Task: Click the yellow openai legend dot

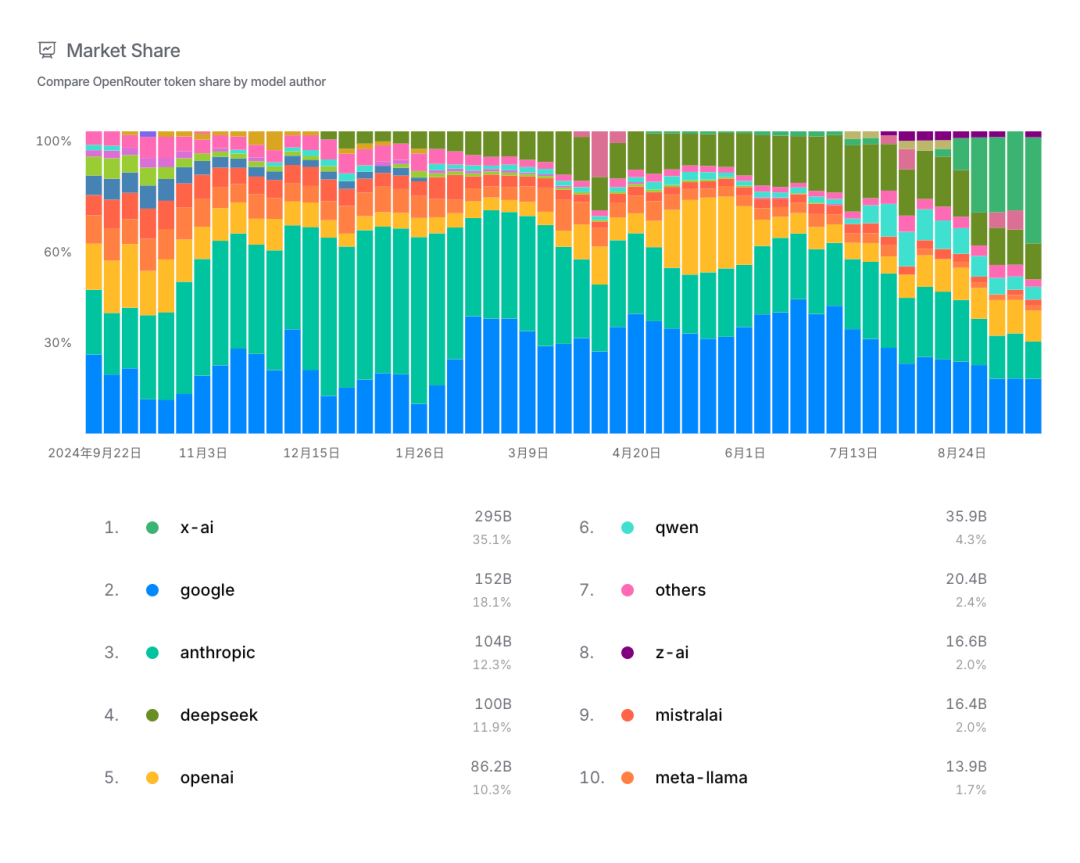Action: tap(153, 778)
